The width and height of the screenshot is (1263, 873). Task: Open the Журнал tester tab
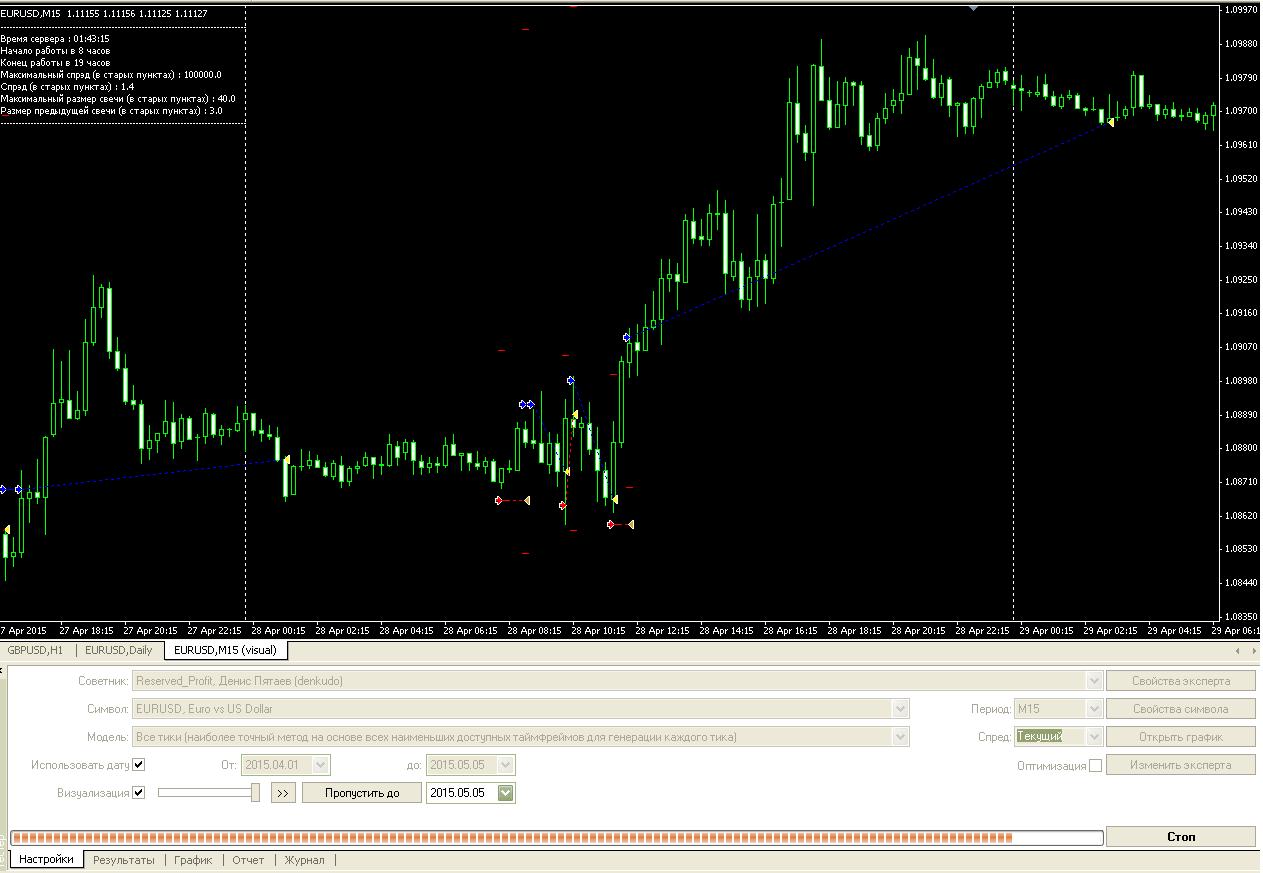pos(304,860)
